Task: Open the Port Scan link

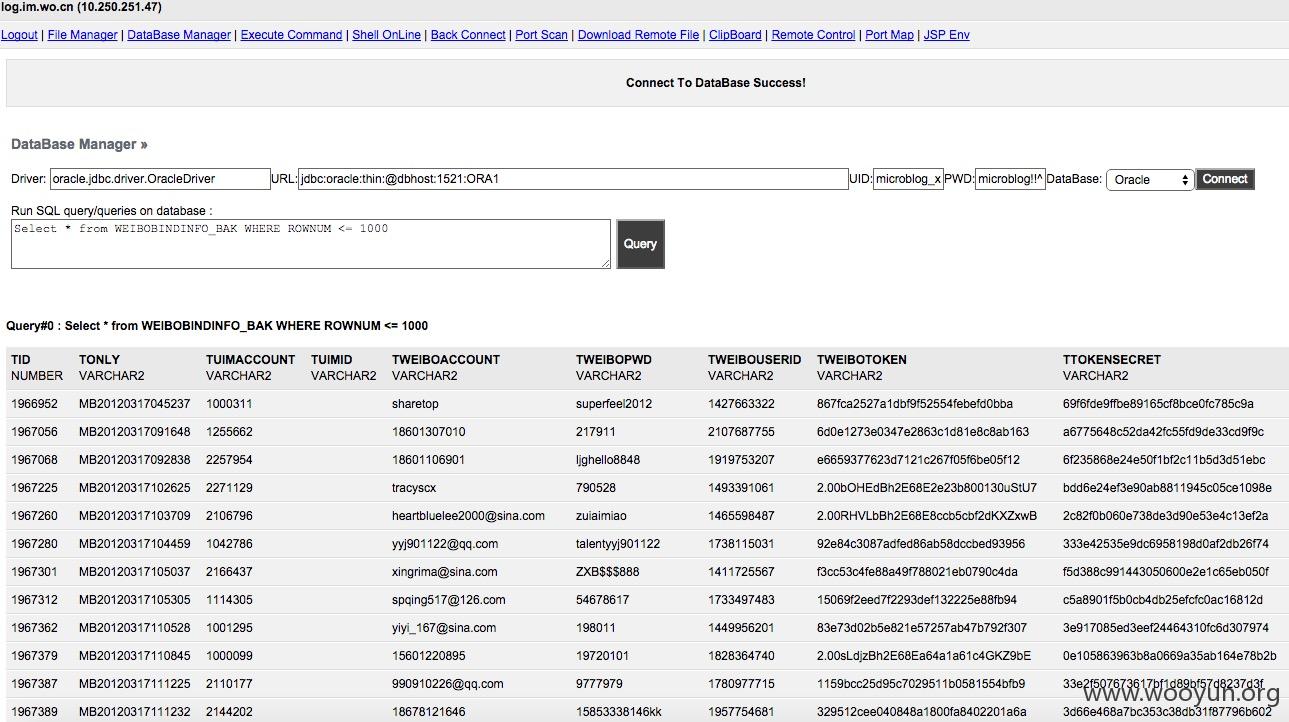Action: pos(541,35)
